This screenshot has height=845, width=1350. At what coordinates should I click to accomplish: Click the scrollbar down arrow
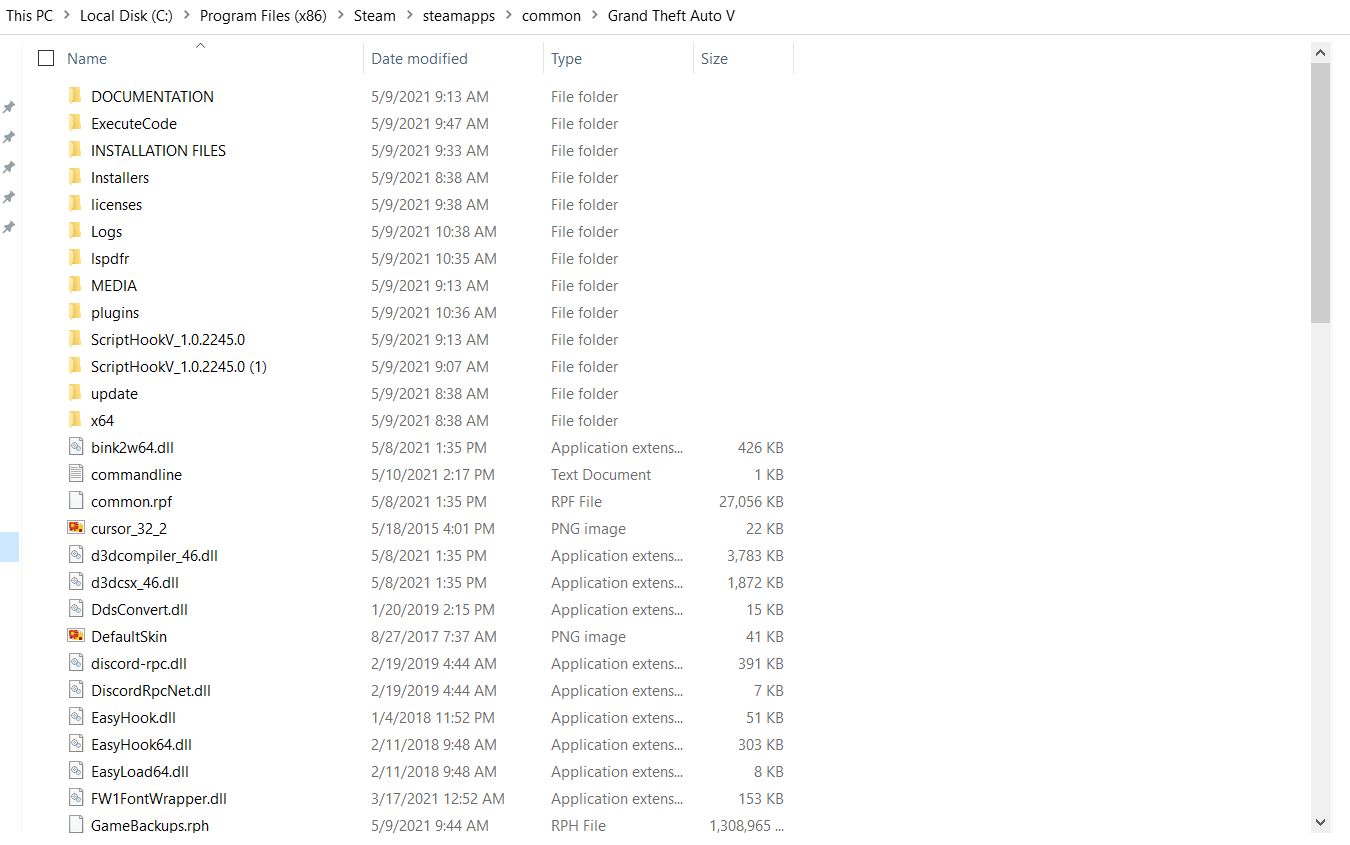click(1320, 822)
